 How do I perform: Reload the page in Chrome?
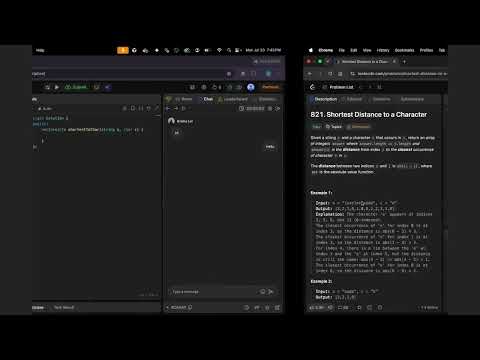tap(330, 74)
